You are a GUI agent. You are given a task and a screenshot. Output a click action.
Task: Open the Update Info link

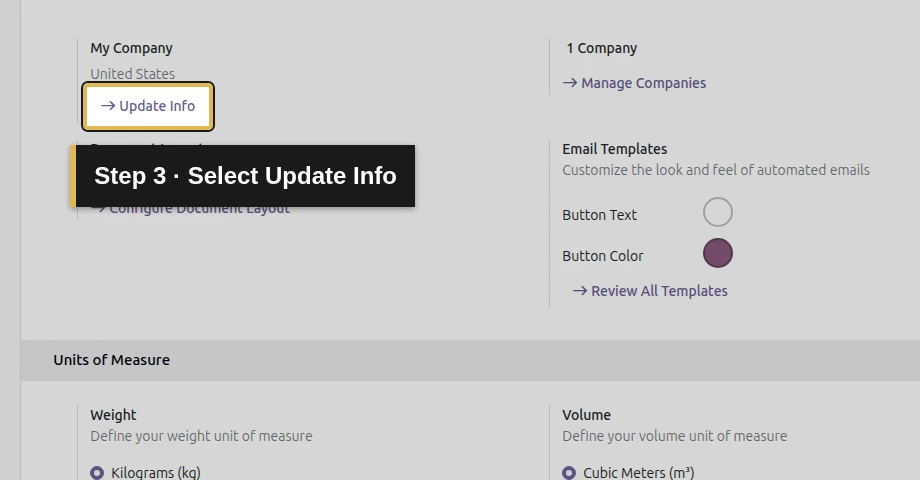click(148, 106)
